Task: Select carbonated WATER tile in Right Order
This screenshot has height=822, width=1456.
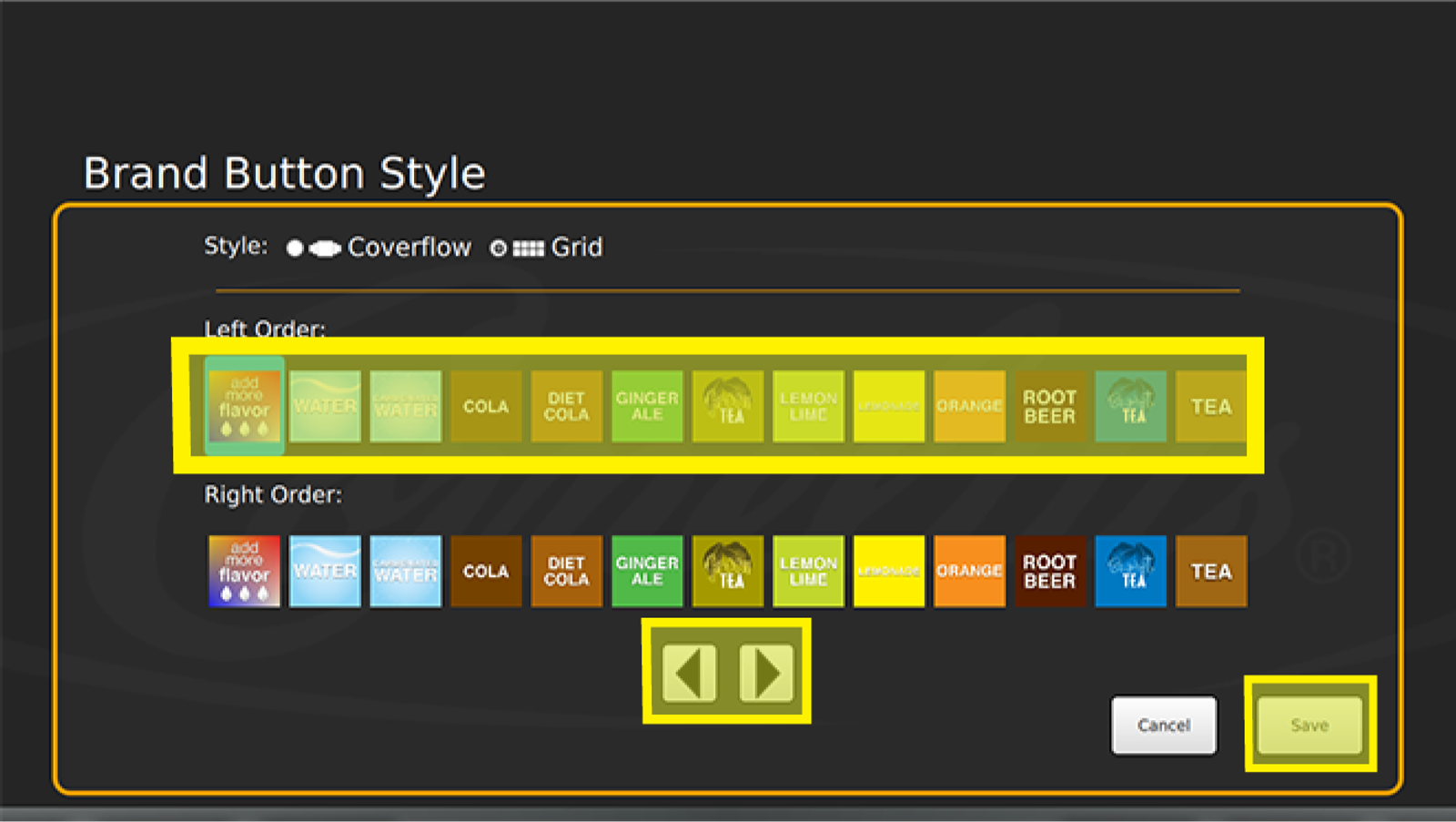Action: point(406,571)
